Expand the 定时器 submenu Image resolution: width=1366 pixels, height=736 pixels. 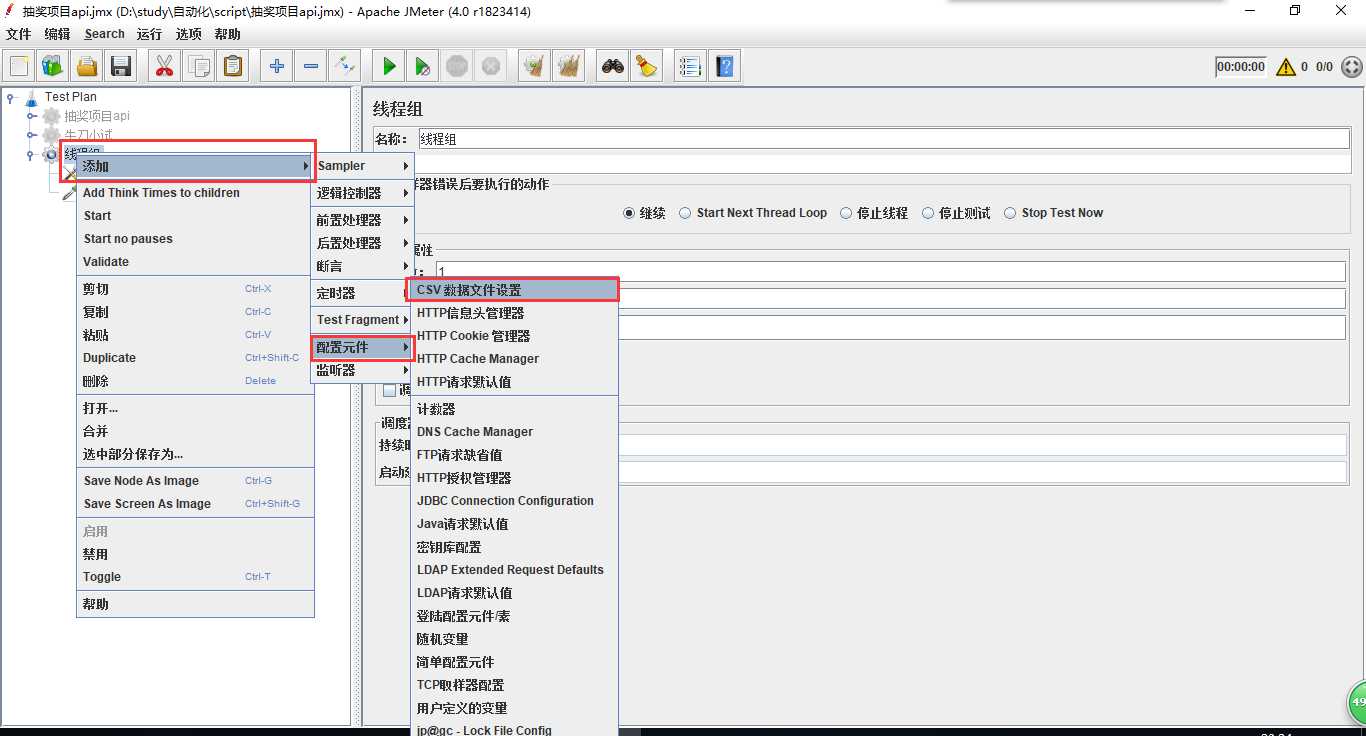click(363, 293)
